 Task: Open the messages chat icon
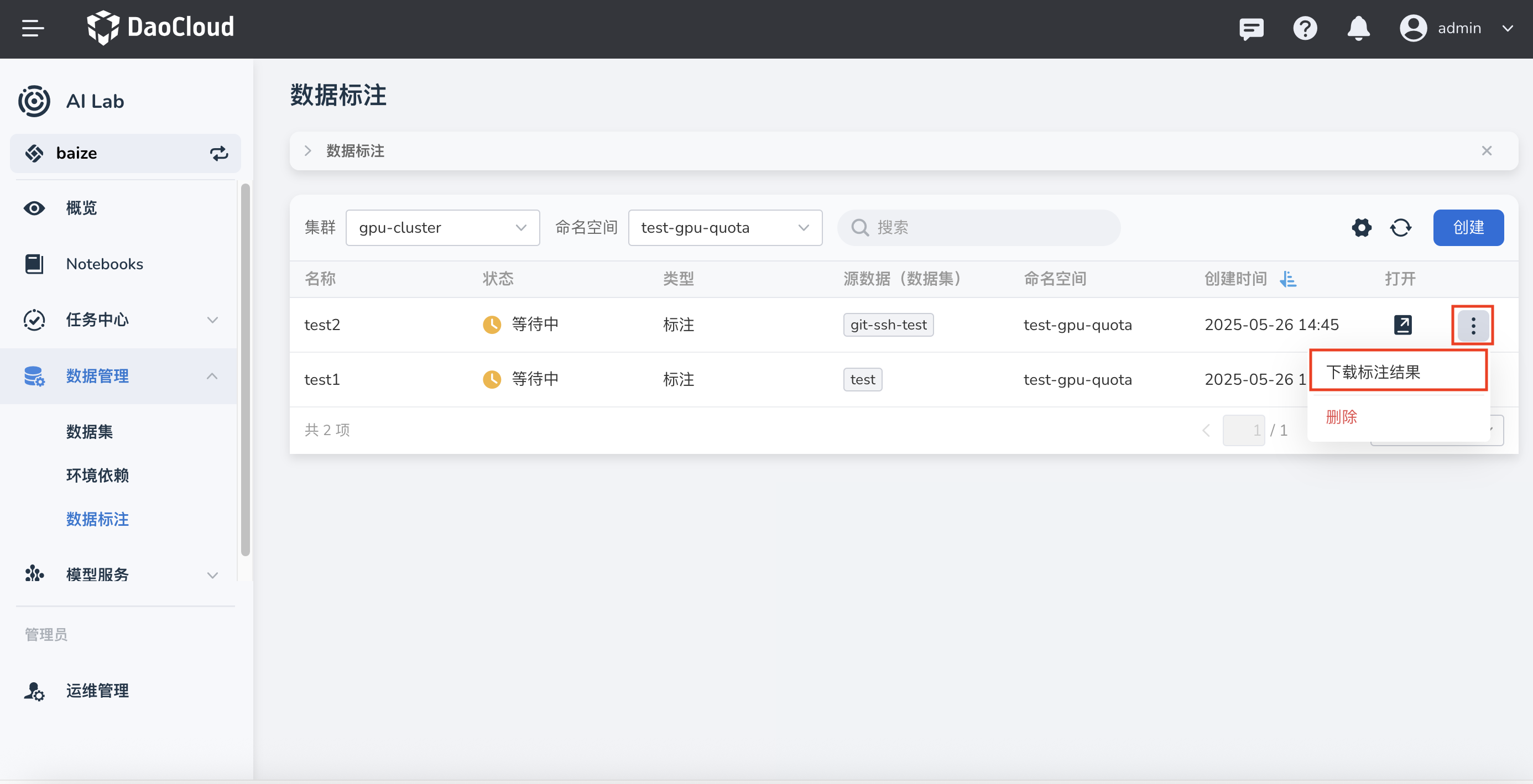click(1251, 28)
